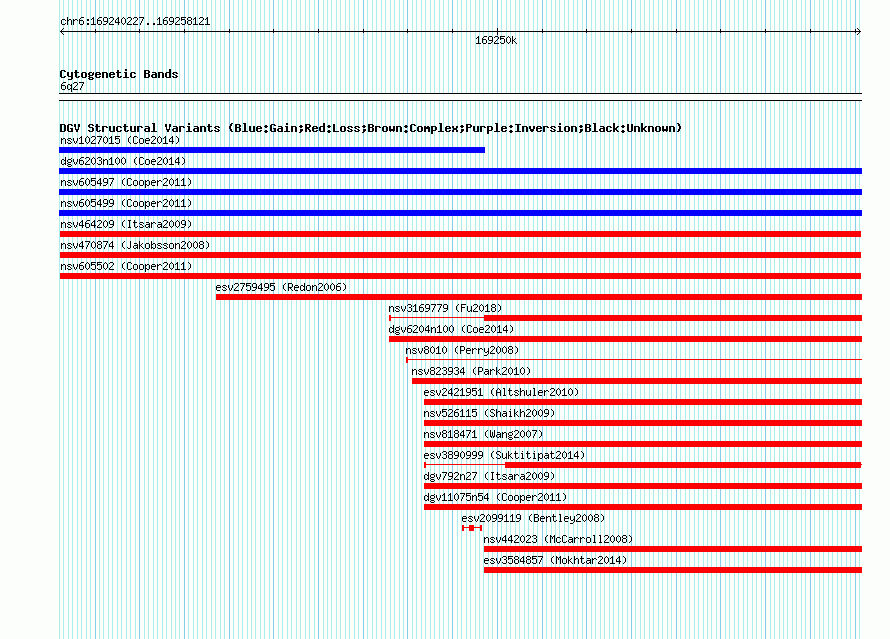Click the chr6:169240227..169258121 coordinate text
The height and width of the screenshot is (639, 890).
point(135,22)
